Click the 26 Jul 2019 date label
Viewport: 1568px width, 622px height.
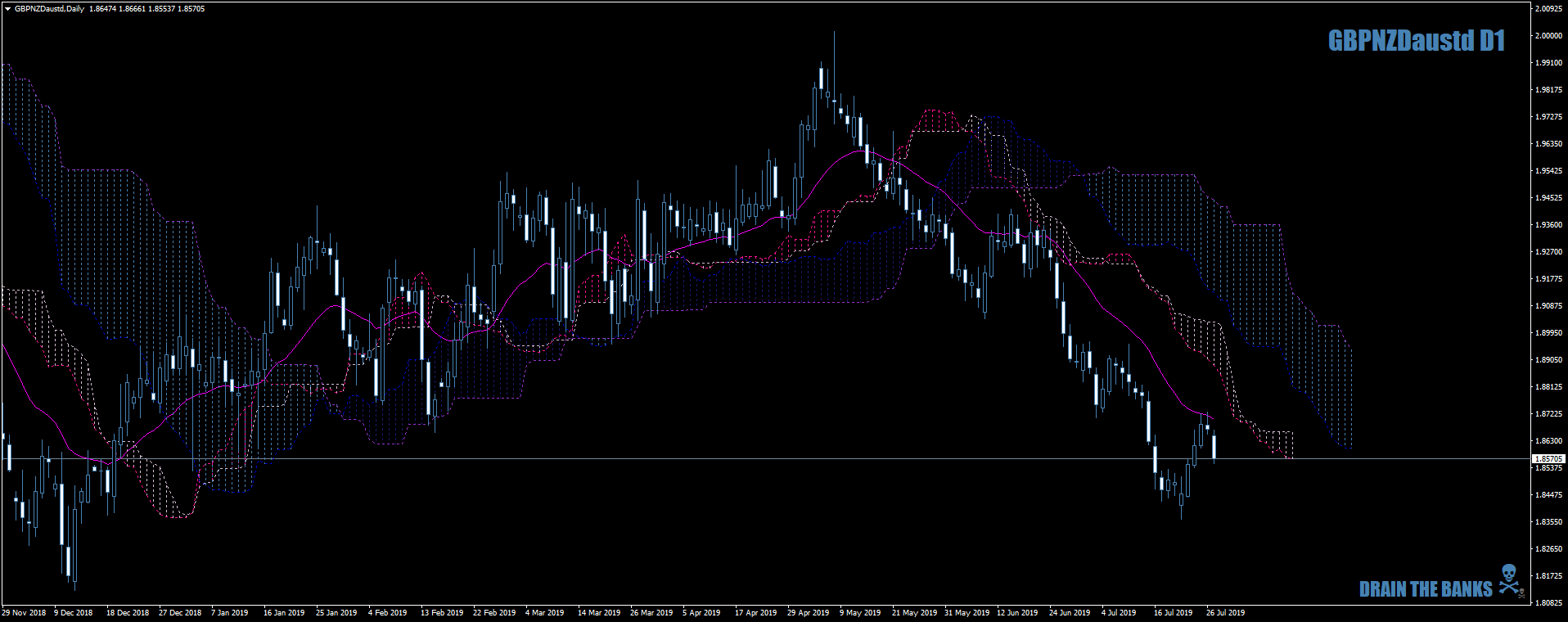point(1226,613)
